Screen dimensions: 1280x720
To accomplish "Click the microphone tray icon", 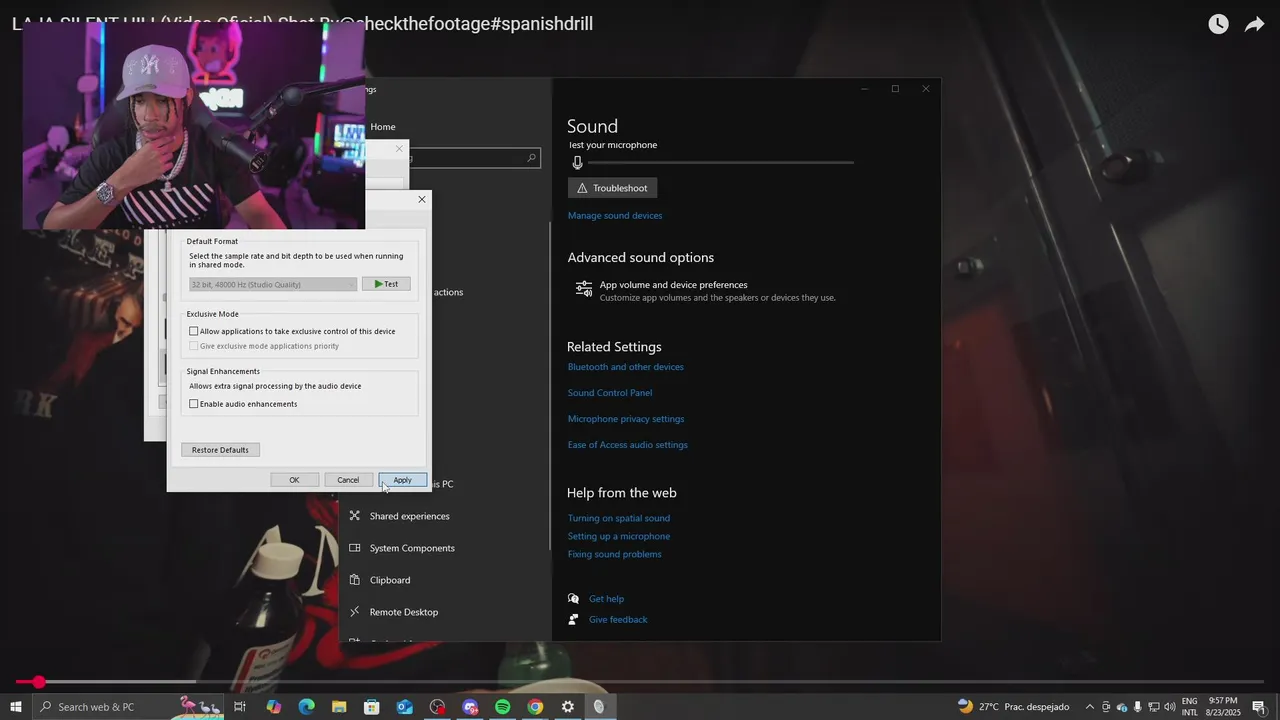I will pos(1138,707).
